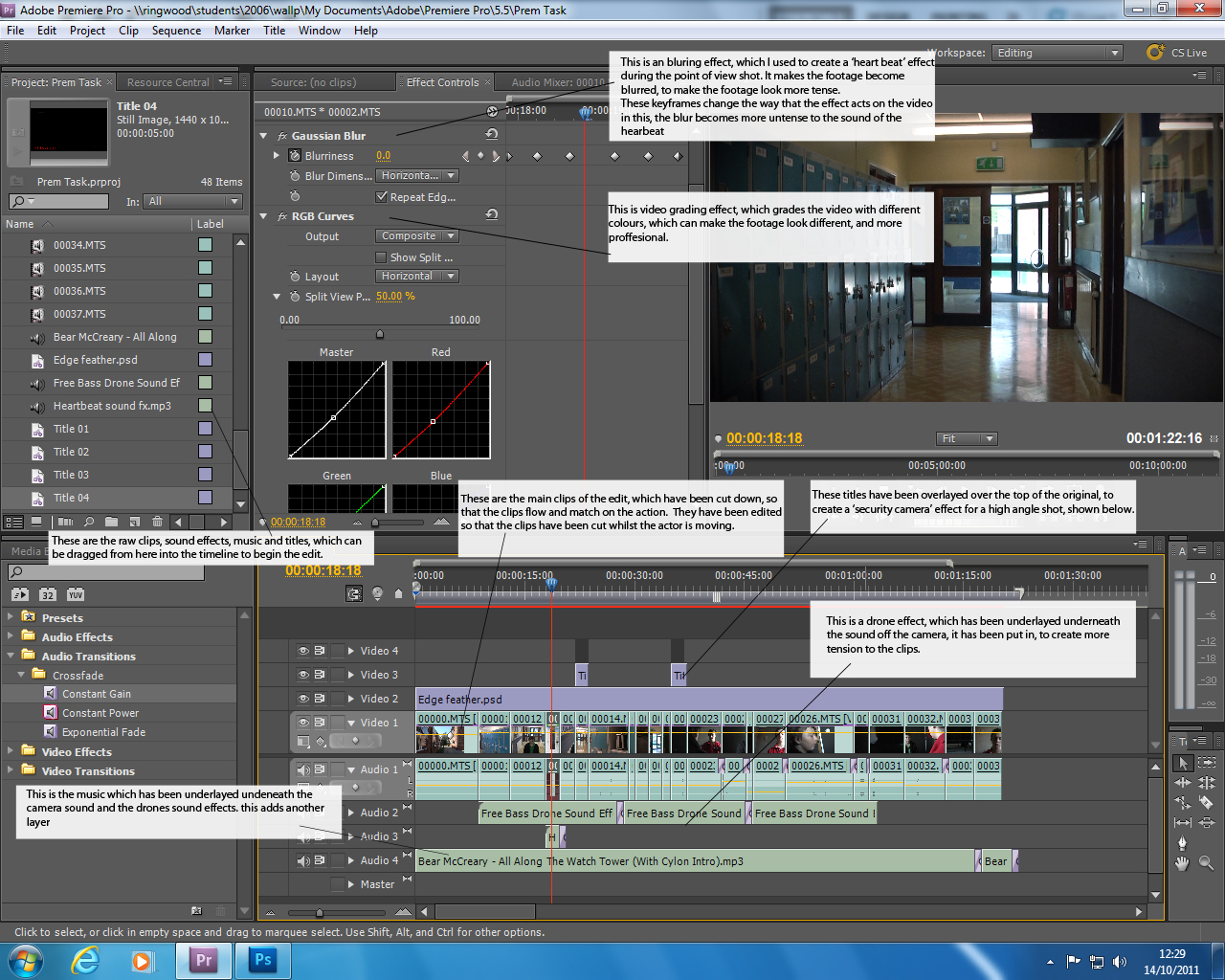Mute Audio 4 track speaker toggle

[303, 860]
